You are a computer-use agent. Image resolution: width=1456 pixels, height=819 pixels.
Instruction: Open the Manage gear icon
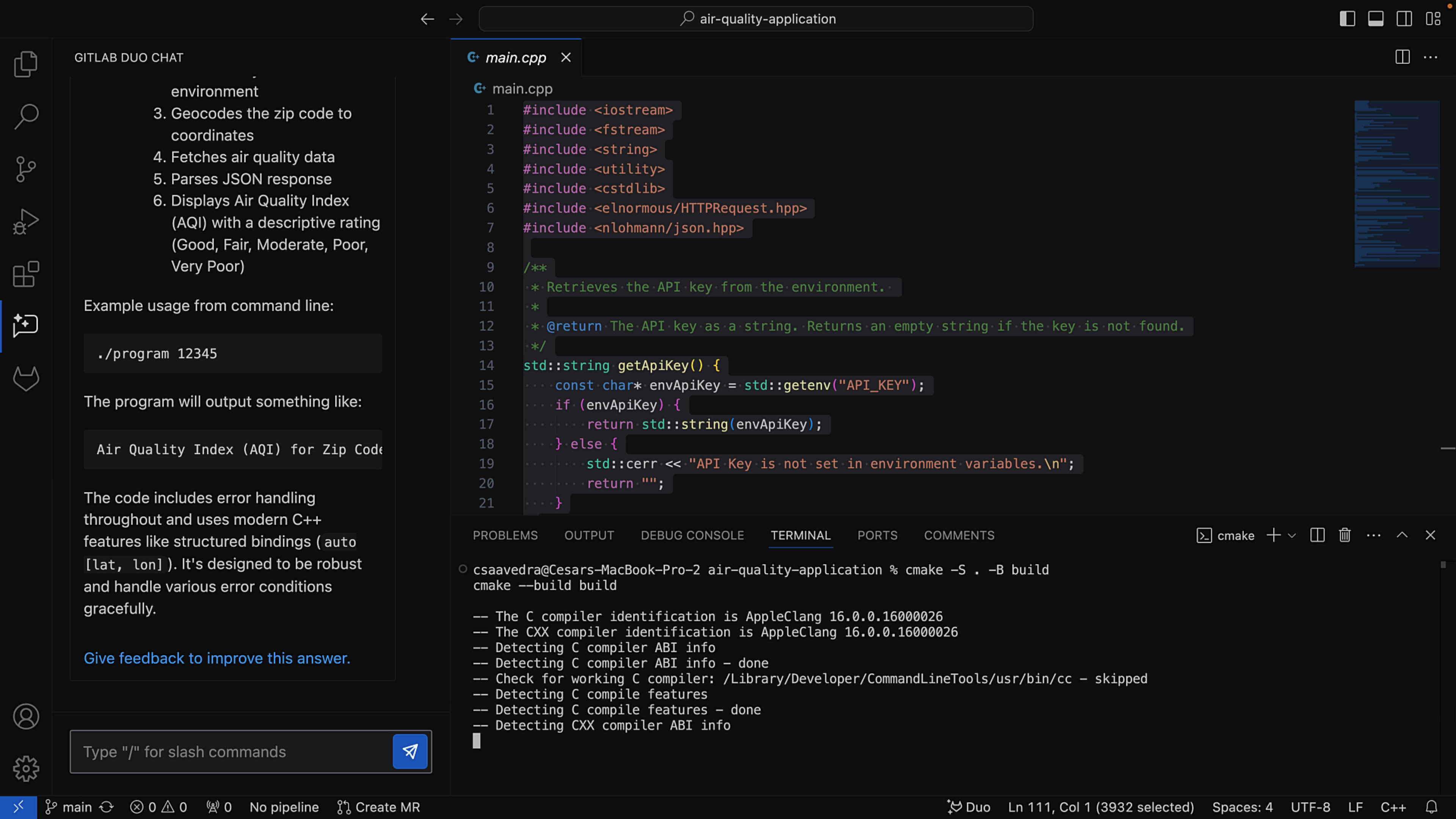pos(25,769)
